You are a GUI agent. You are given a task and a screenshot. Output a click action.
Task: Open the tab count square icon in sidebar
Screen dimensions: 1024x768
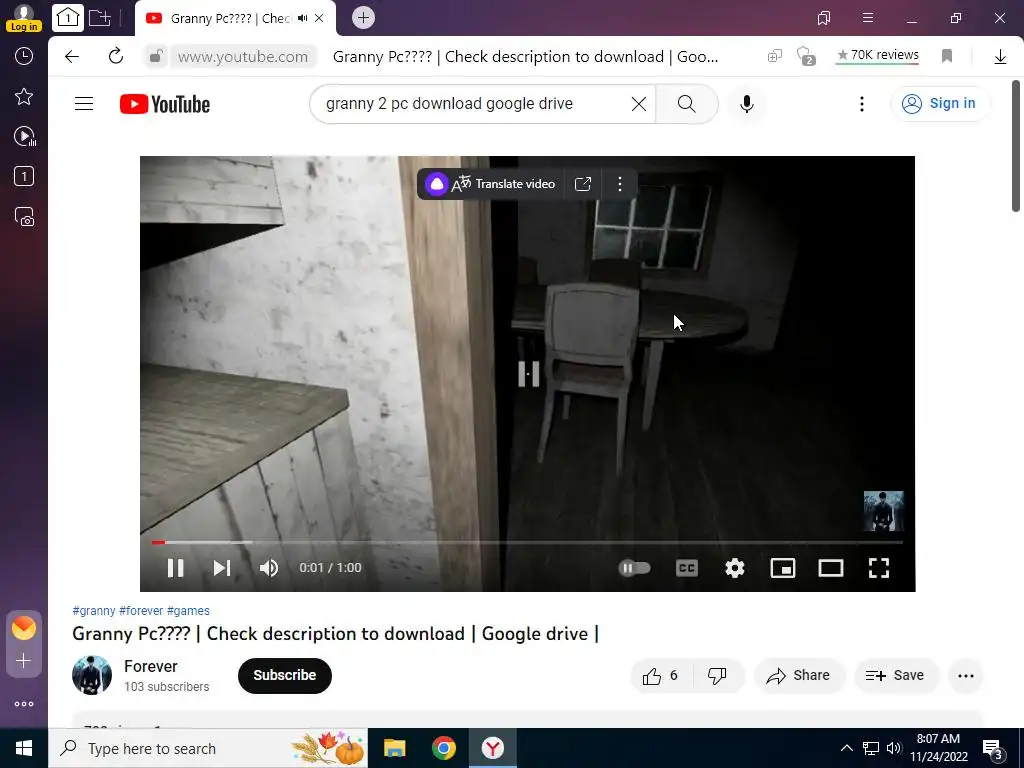(24, 176)
